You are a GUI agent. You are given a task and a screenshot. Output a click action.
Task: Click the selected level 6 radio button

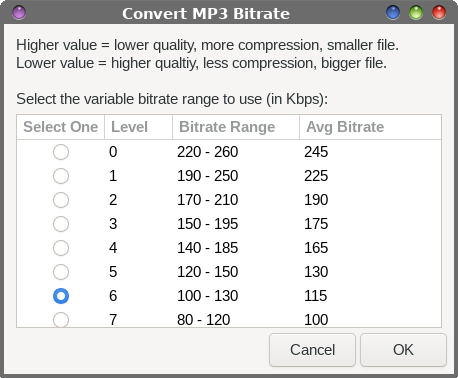tap(61, 296)
